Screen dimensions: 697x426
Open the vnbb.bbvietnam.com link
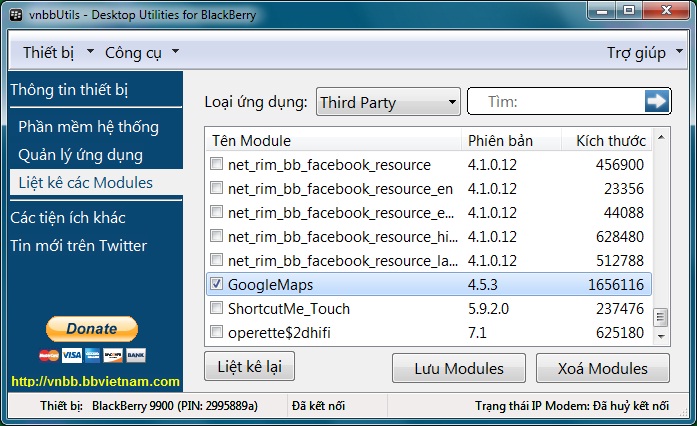pos(95,381)
